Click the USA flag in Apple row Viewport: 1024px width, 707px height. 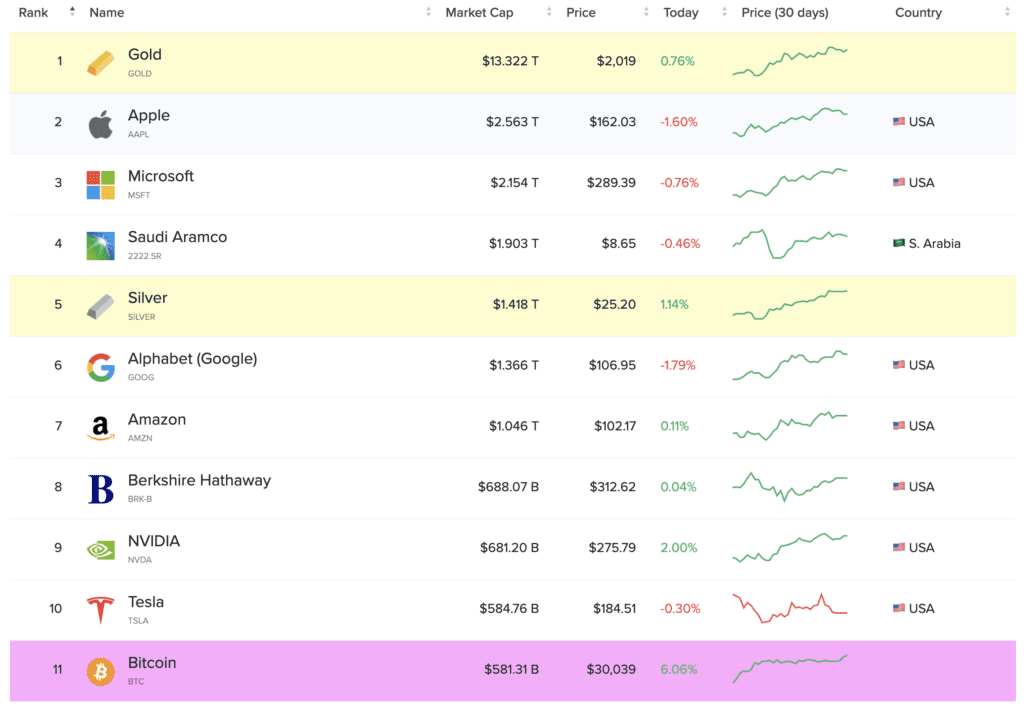899,121
